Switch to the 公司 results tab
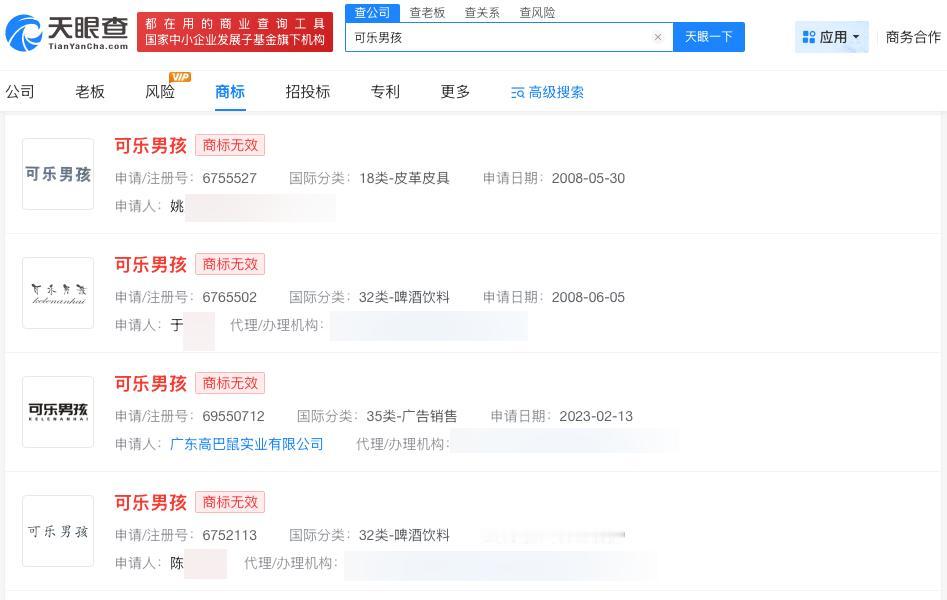This screenshot has width=947, height=600. (x=20, y=92)
